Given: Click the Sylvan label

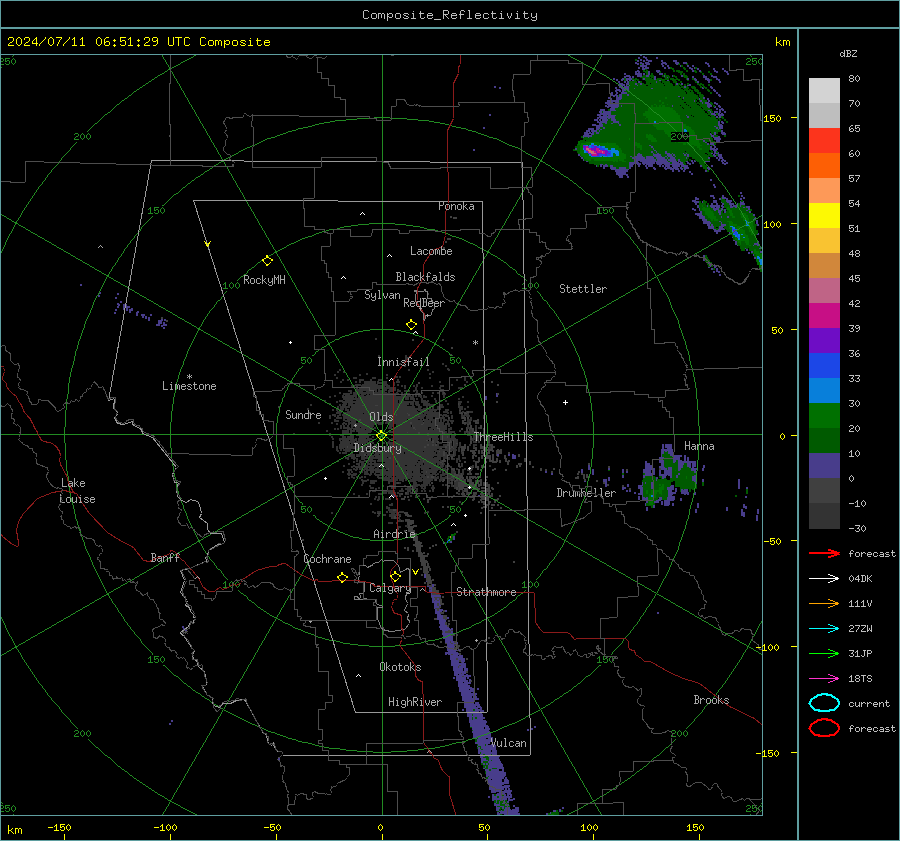Looking at the screenshot, I should coord(382,295).
